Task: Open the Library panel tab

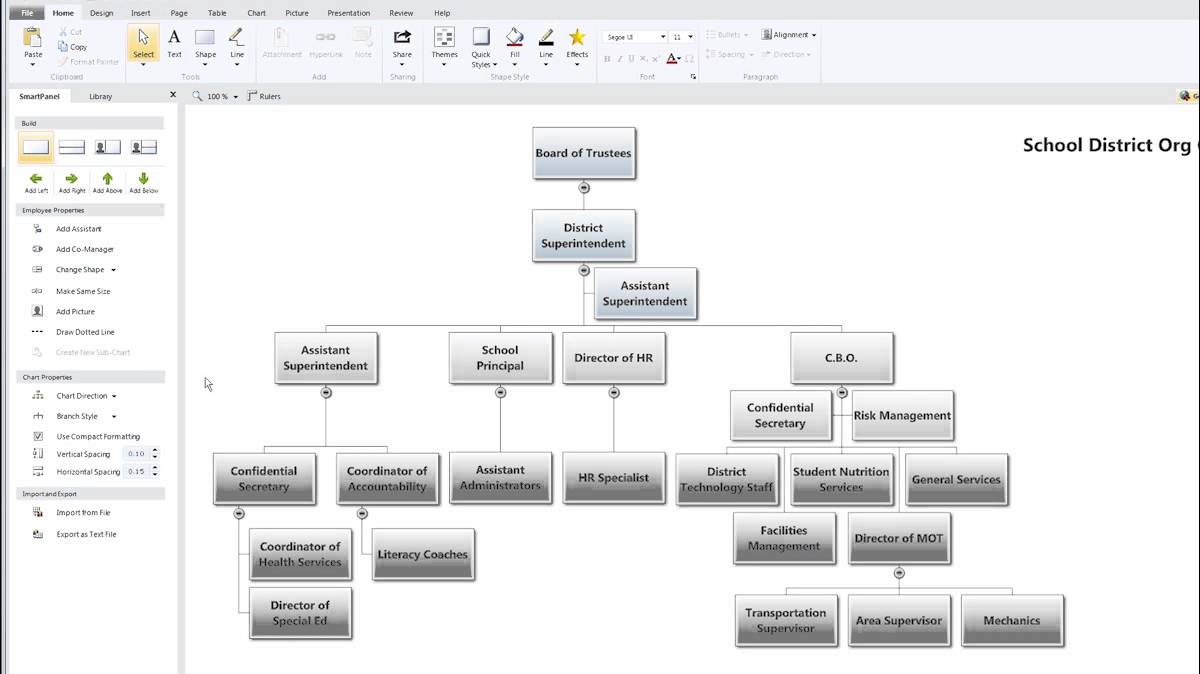Action: click(100, 96)
